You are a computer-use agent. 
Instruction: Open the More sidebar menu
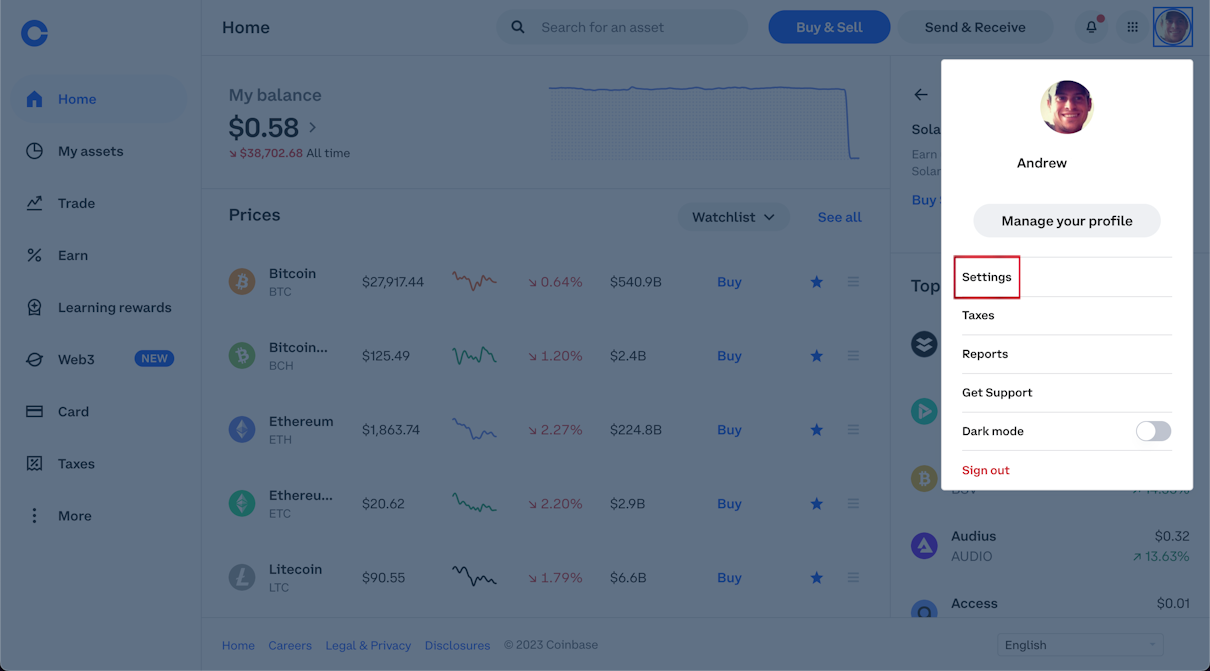coord(99,516)
